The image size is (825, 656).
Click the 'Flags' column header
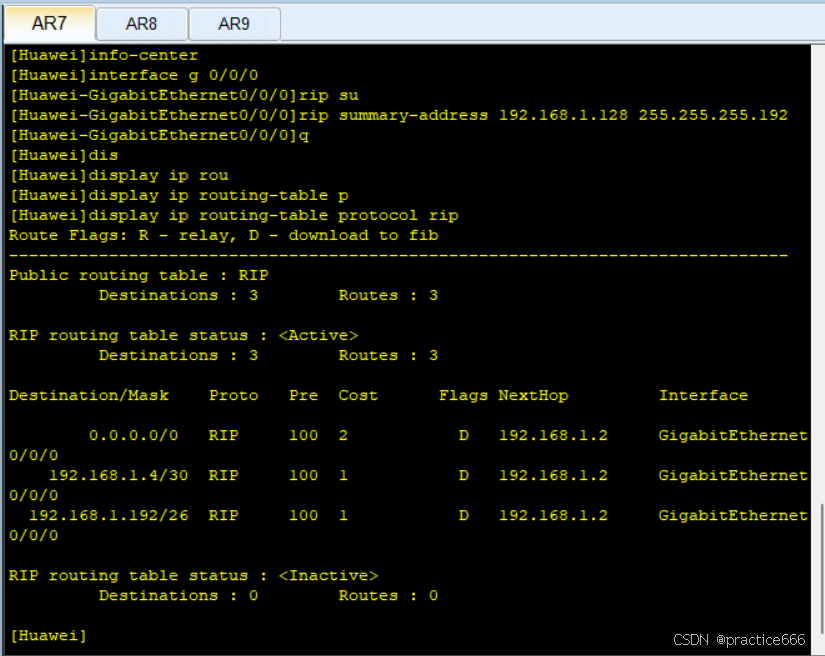coord(464,396)
